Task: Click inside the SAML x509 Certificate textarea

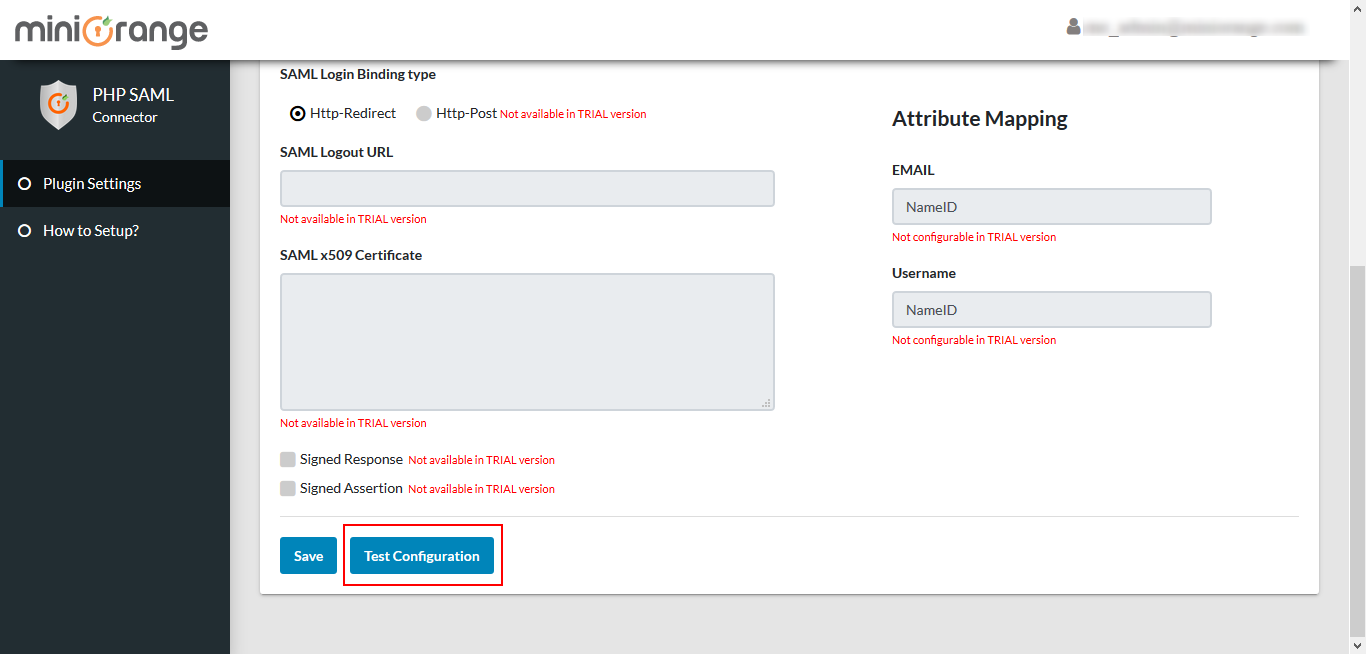Action: [x=527, y=341]
